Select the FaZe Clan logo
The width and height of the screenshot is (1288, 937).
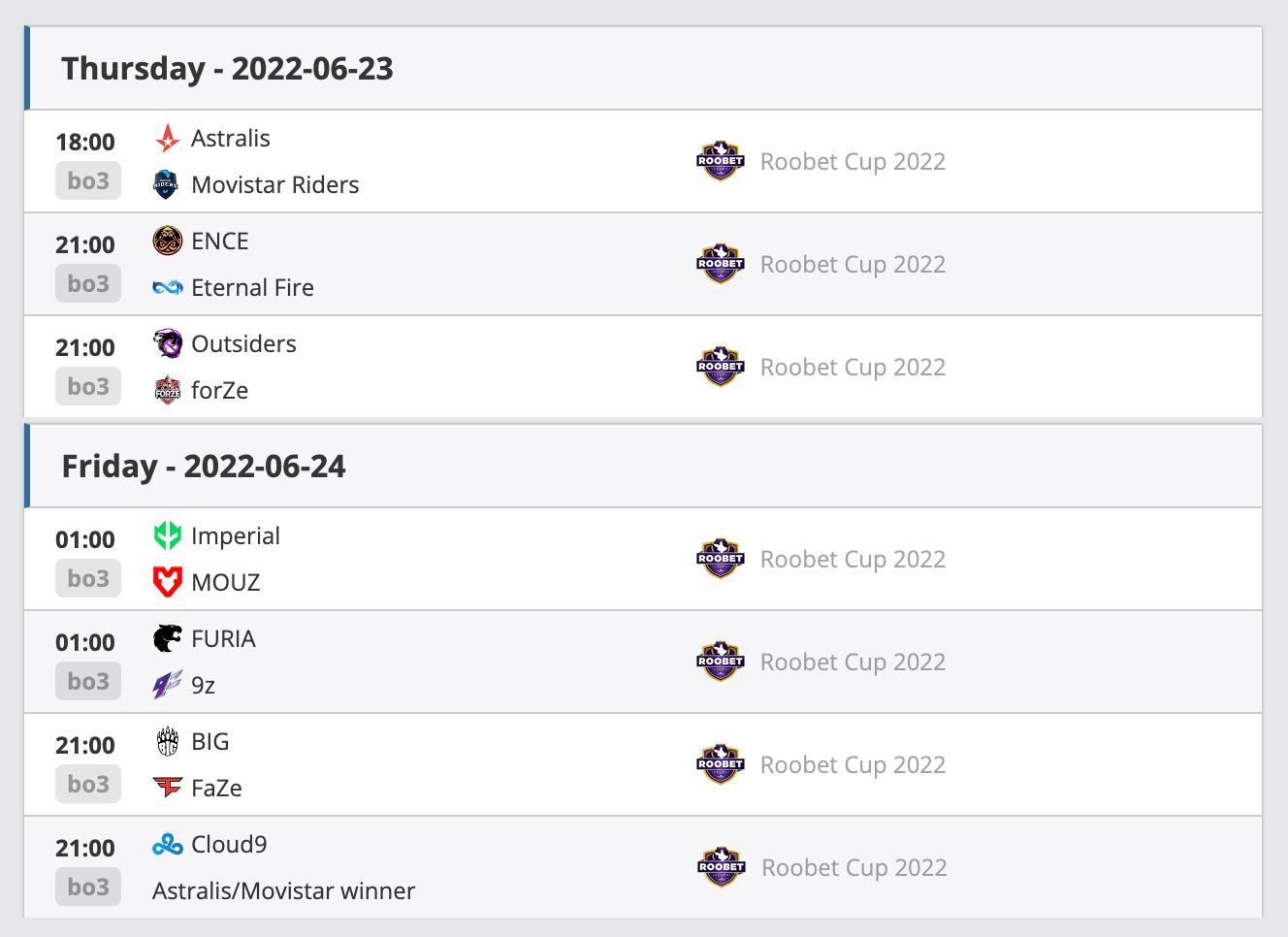point(166,788)
